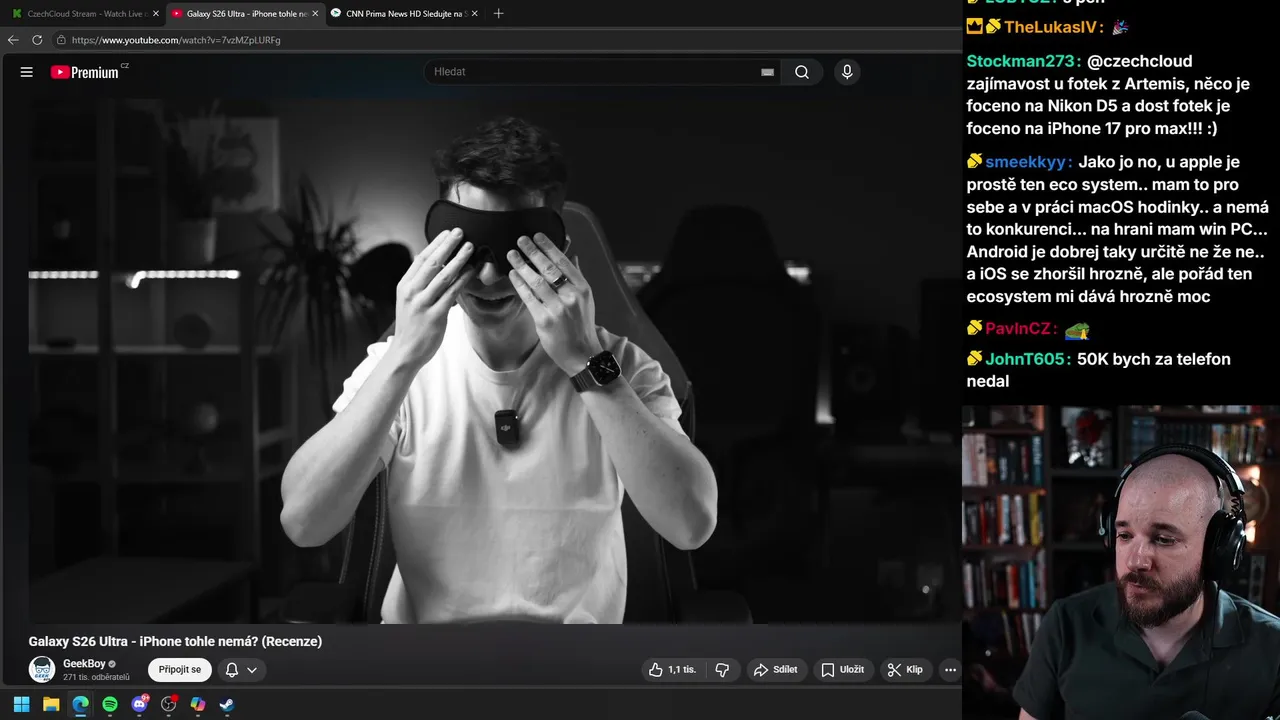Like the video with thumbs up

672,669
